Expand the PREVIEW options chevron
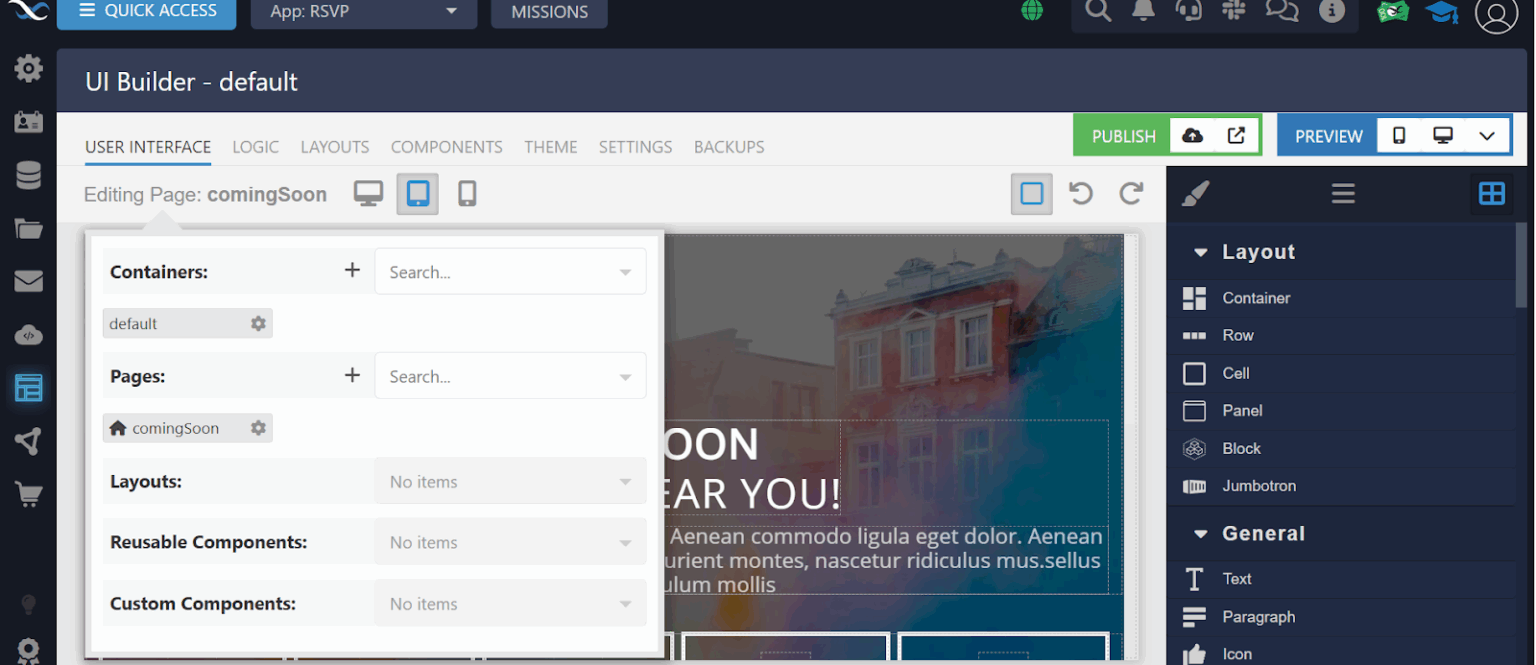 (x=1487, y=134)
